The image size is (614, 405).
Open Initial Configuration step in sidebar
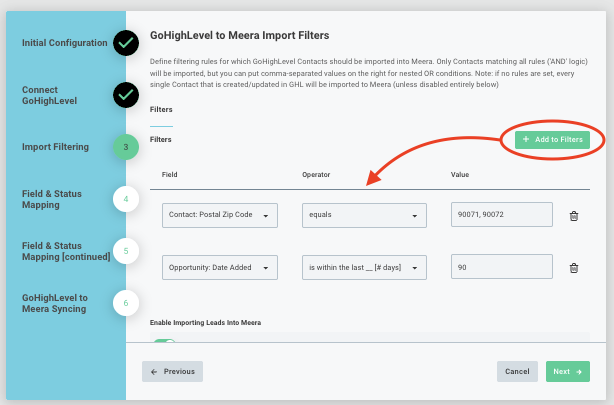pos(65,43)
